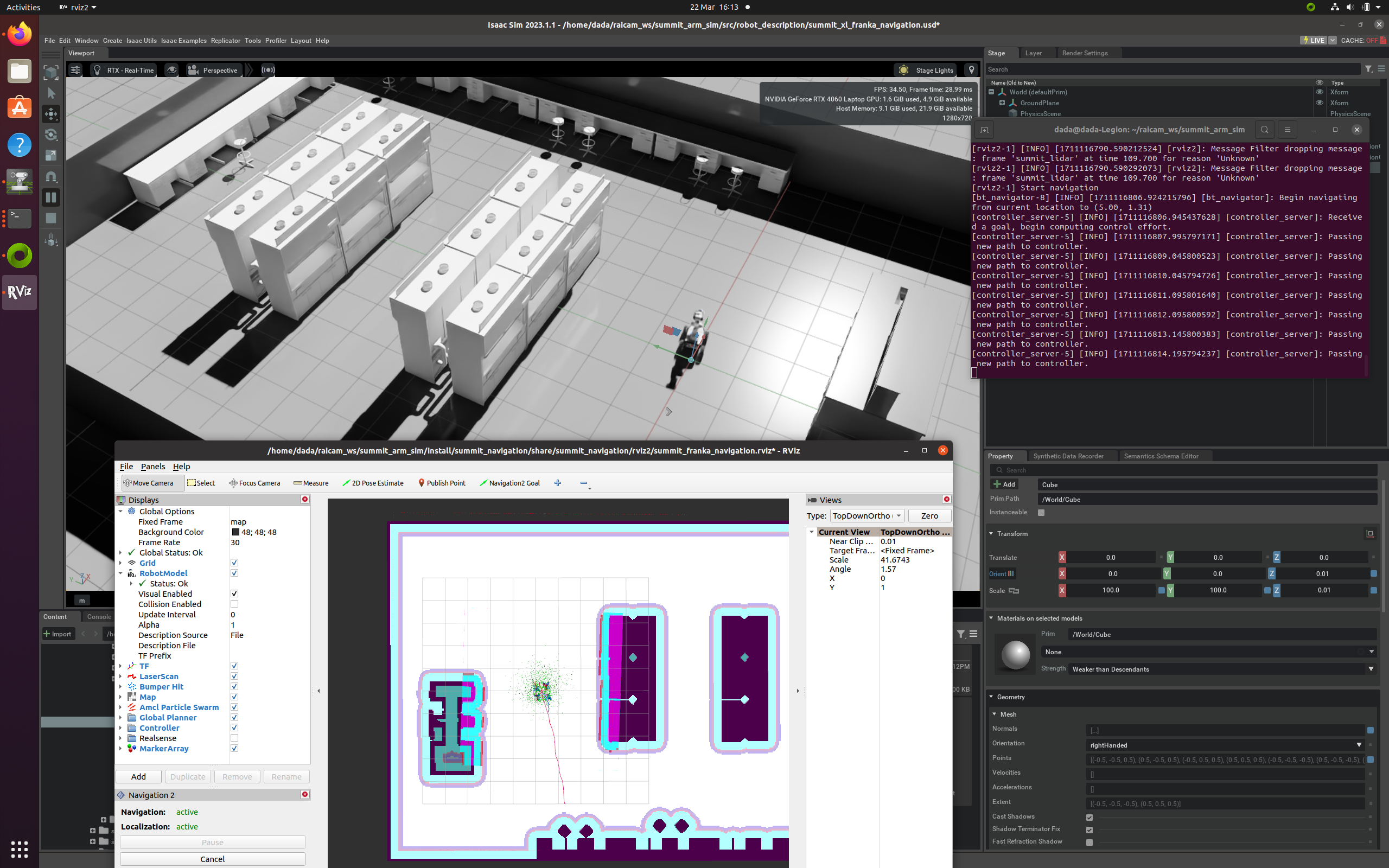Click the Duplicate button in Displays panel
The height and width of the screenshot is (868, 1389).
pos(187,776)
